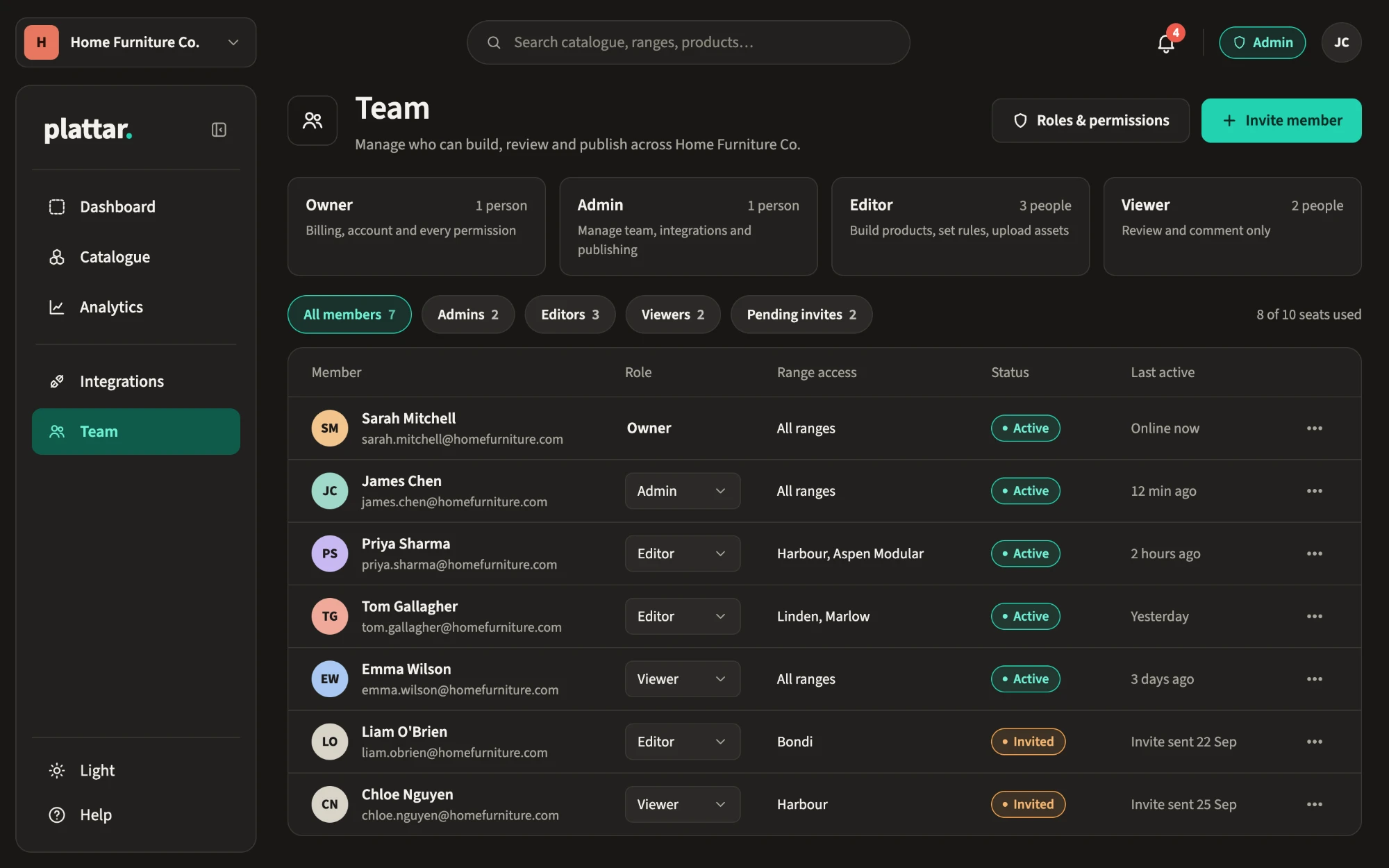Click the Invite member button

1281,121
